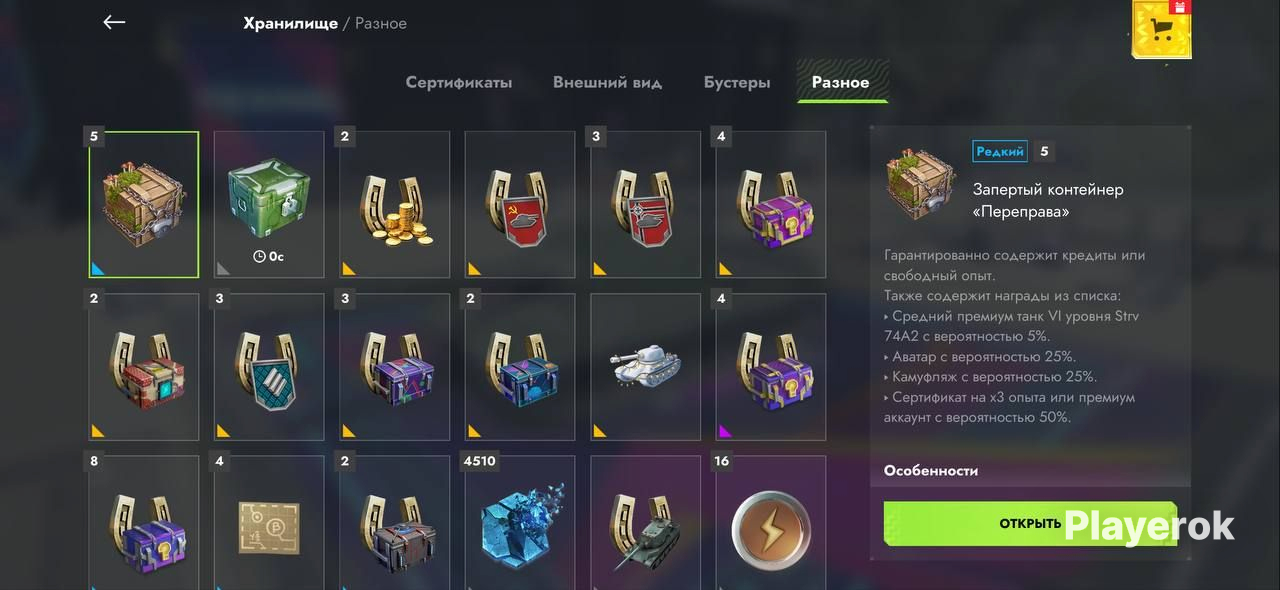
Task: Select the lightning coin item marked 16
Action: pyautogui.click(x=771, y=522)
